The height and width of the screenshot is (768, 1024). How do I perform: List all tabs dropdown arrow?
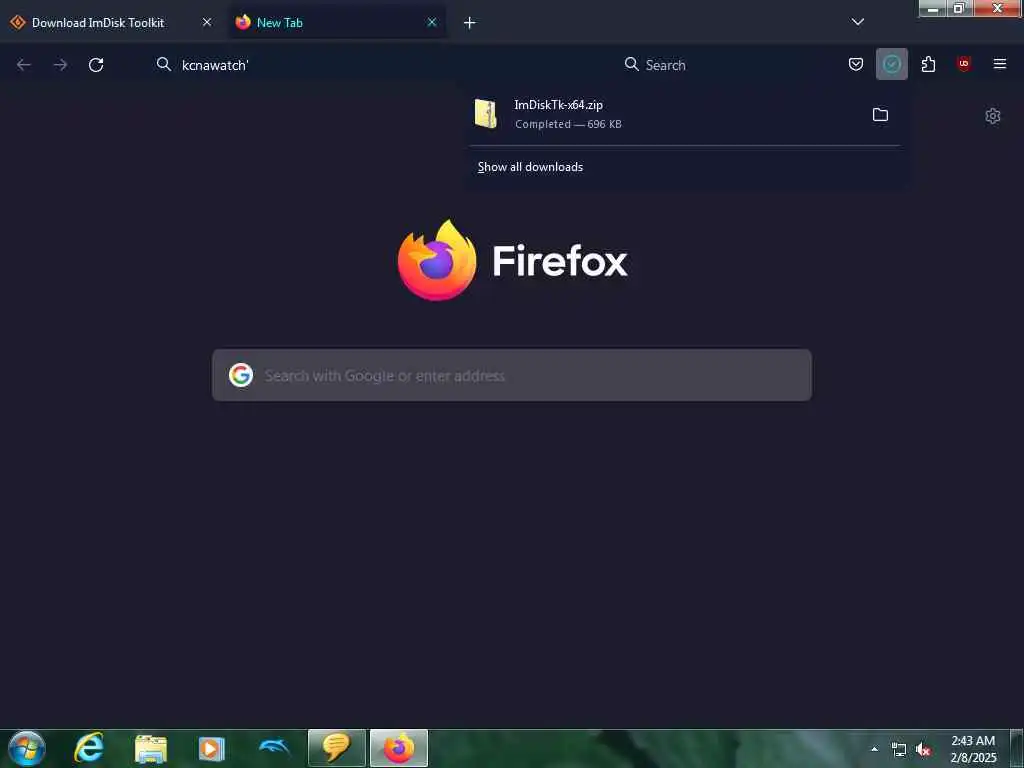(857, 22)
